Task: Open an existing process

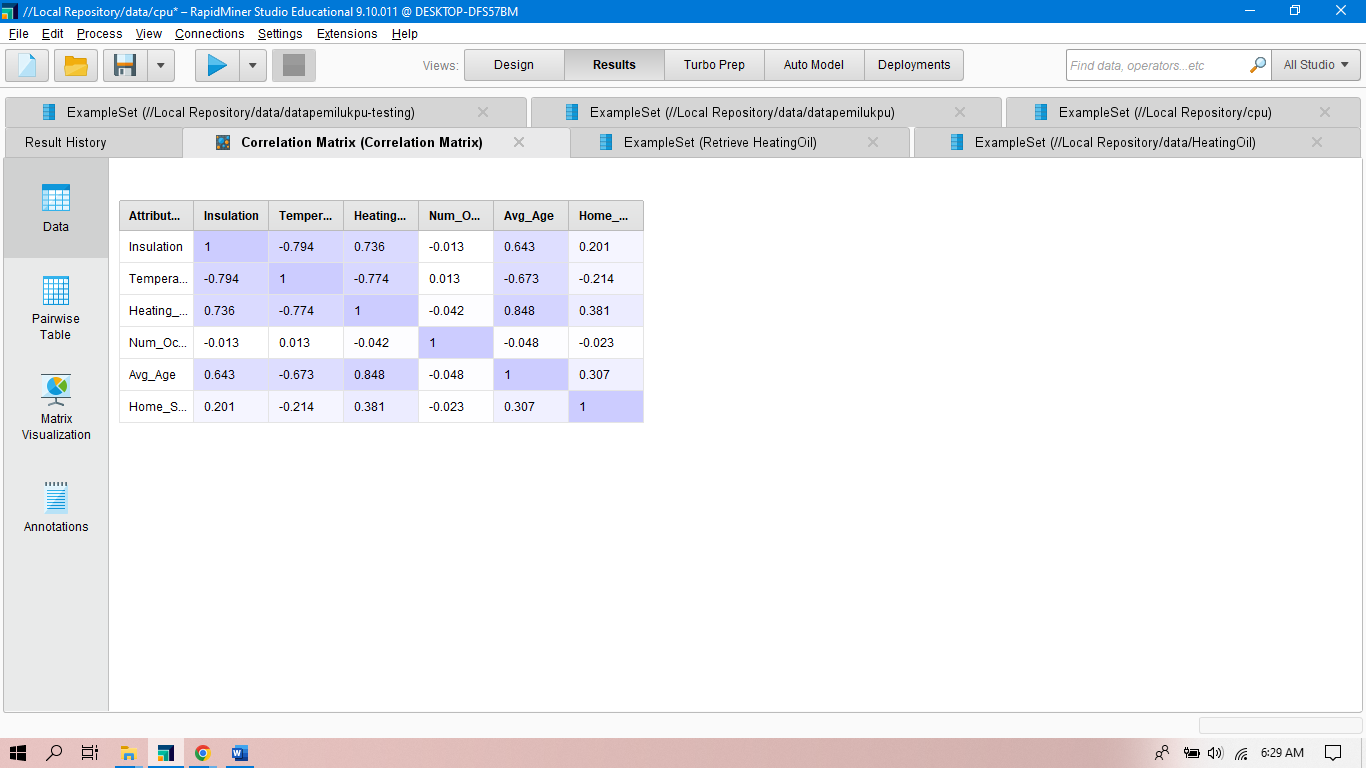Action: point(74,65)
